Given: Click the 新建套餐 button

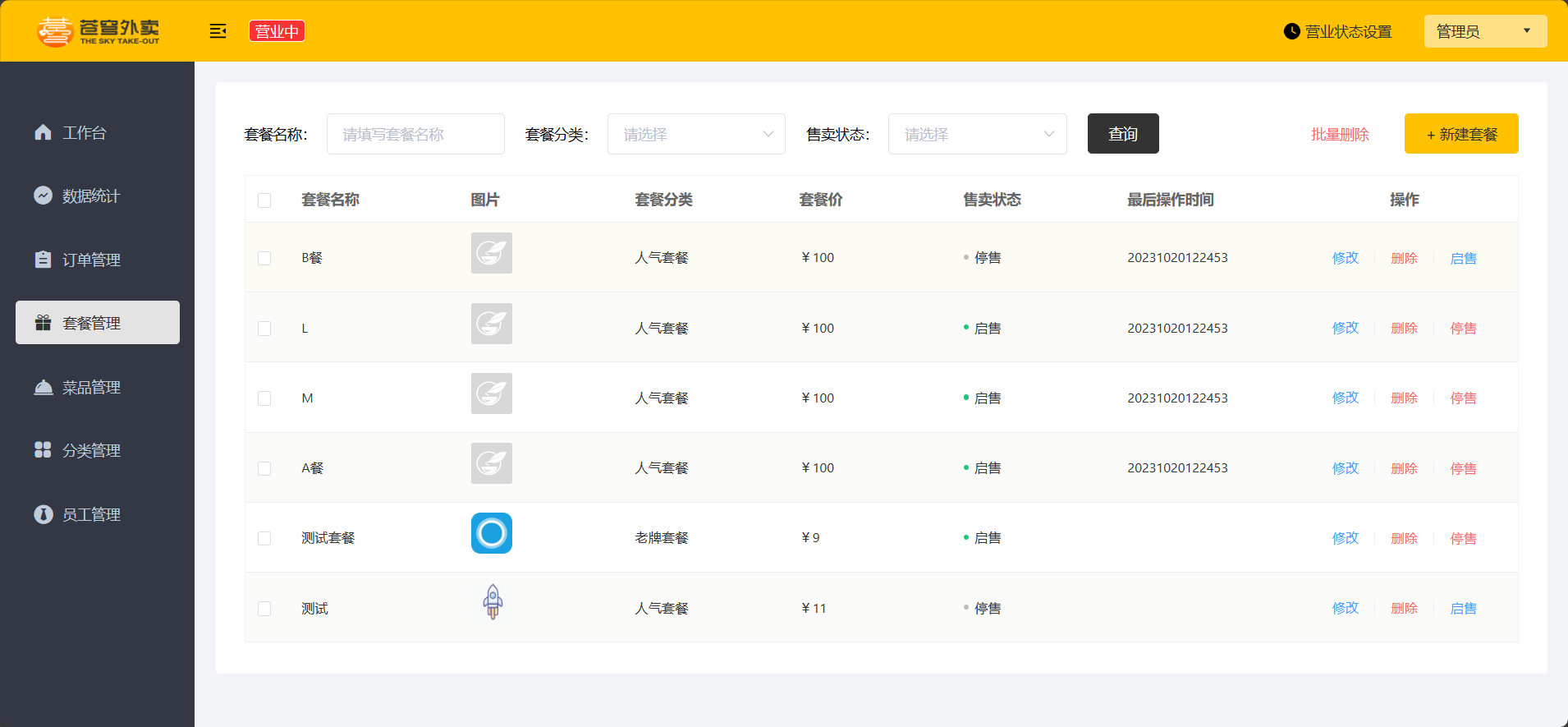Looking at the screenshot, I should [x=1460, y=134].
